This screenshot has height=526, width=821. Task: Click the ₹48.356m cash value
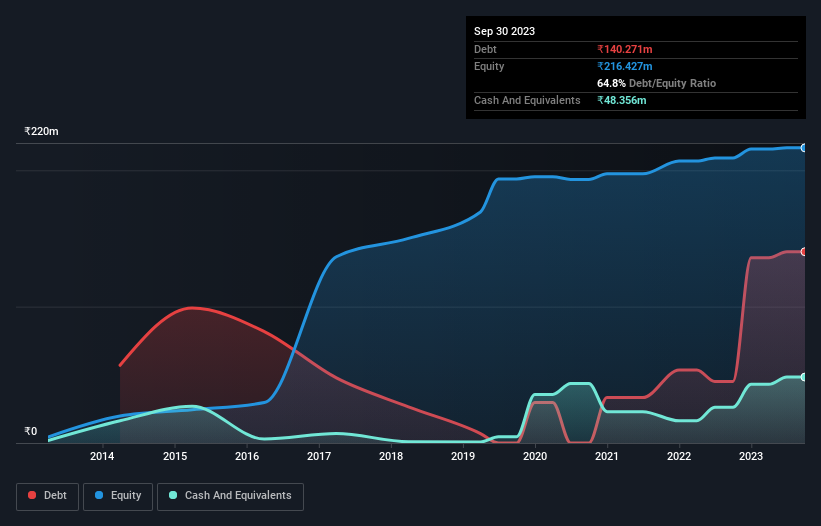point(622,100)
